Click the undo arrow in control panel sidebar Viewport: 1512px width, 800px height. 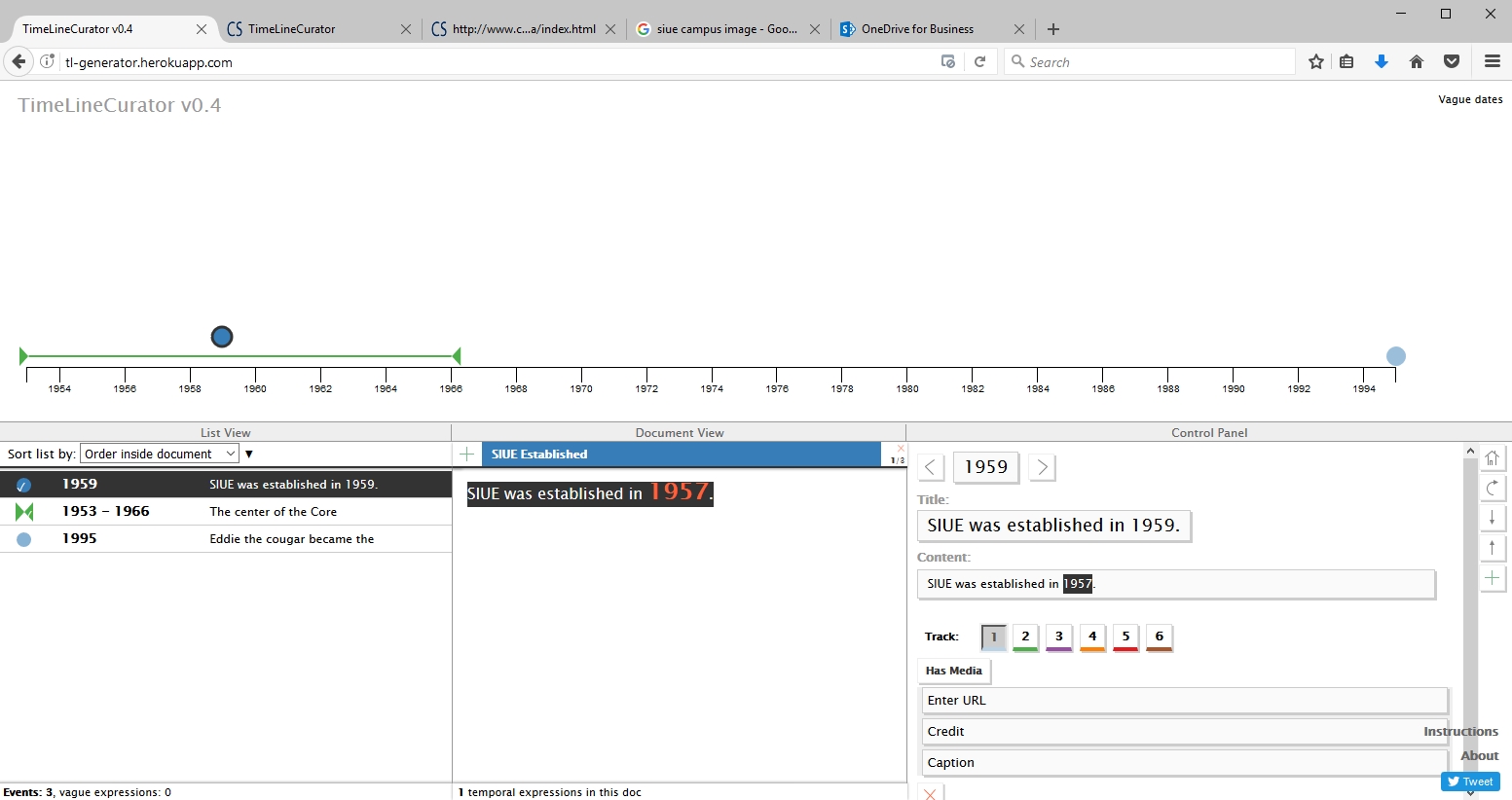coord(1492,488)
